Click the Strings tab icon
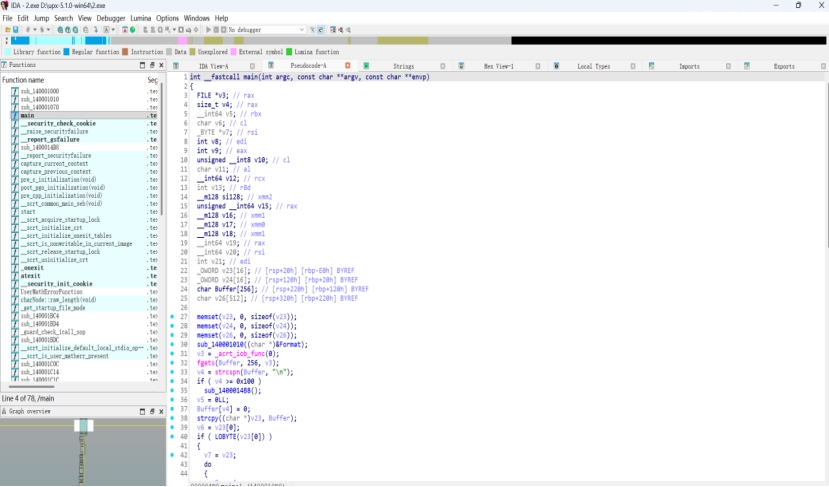Viewport: 829px width, 487px height. tap(368, 66)
